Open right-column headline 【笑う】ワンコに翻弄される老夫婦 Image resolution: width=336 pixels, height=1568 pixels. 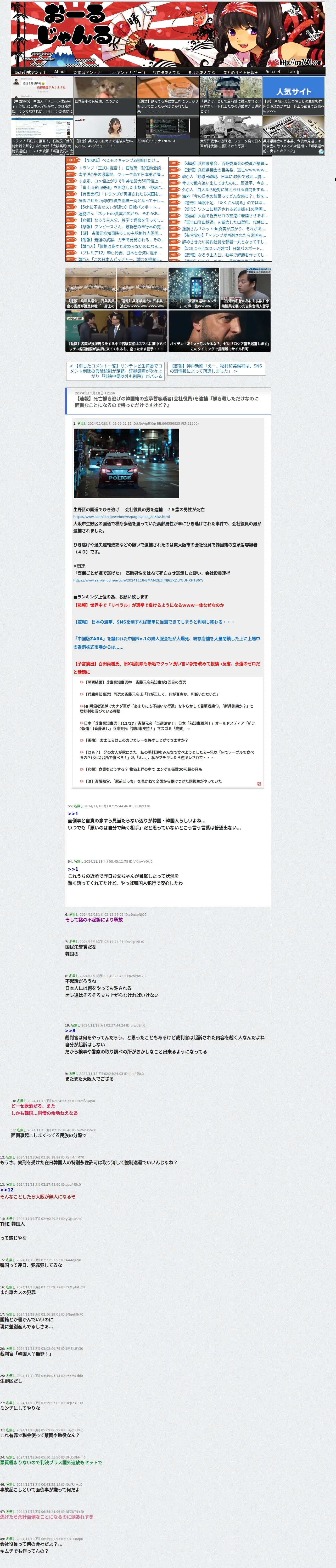225,209
